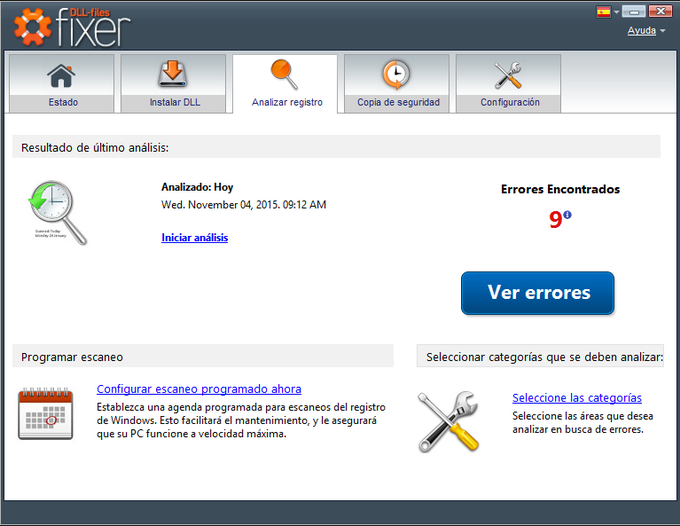Click the blue info icon beside the 9

point(568,215)
